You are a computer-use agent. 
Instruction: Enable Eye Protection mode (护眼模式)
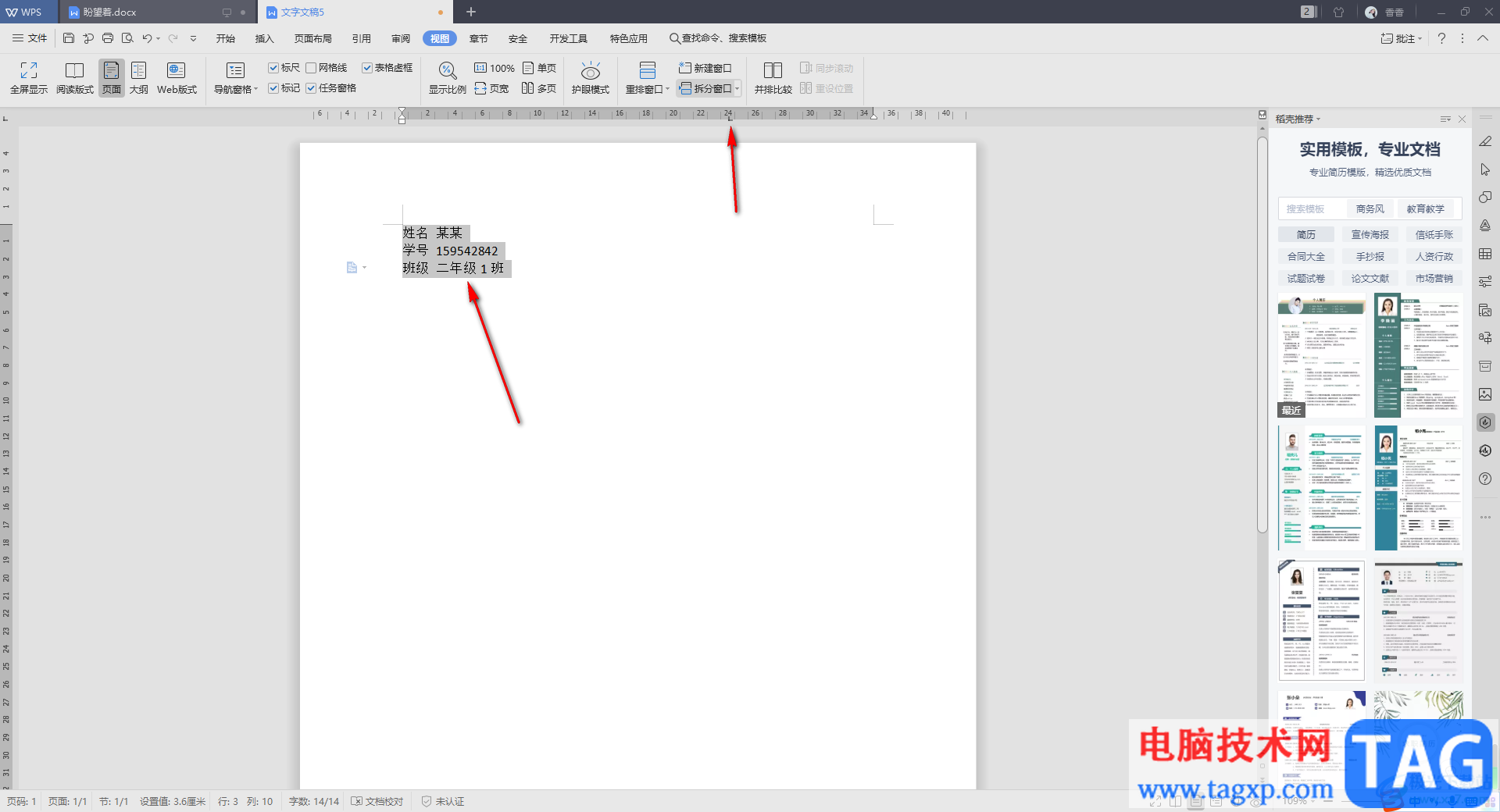point(591,78)
